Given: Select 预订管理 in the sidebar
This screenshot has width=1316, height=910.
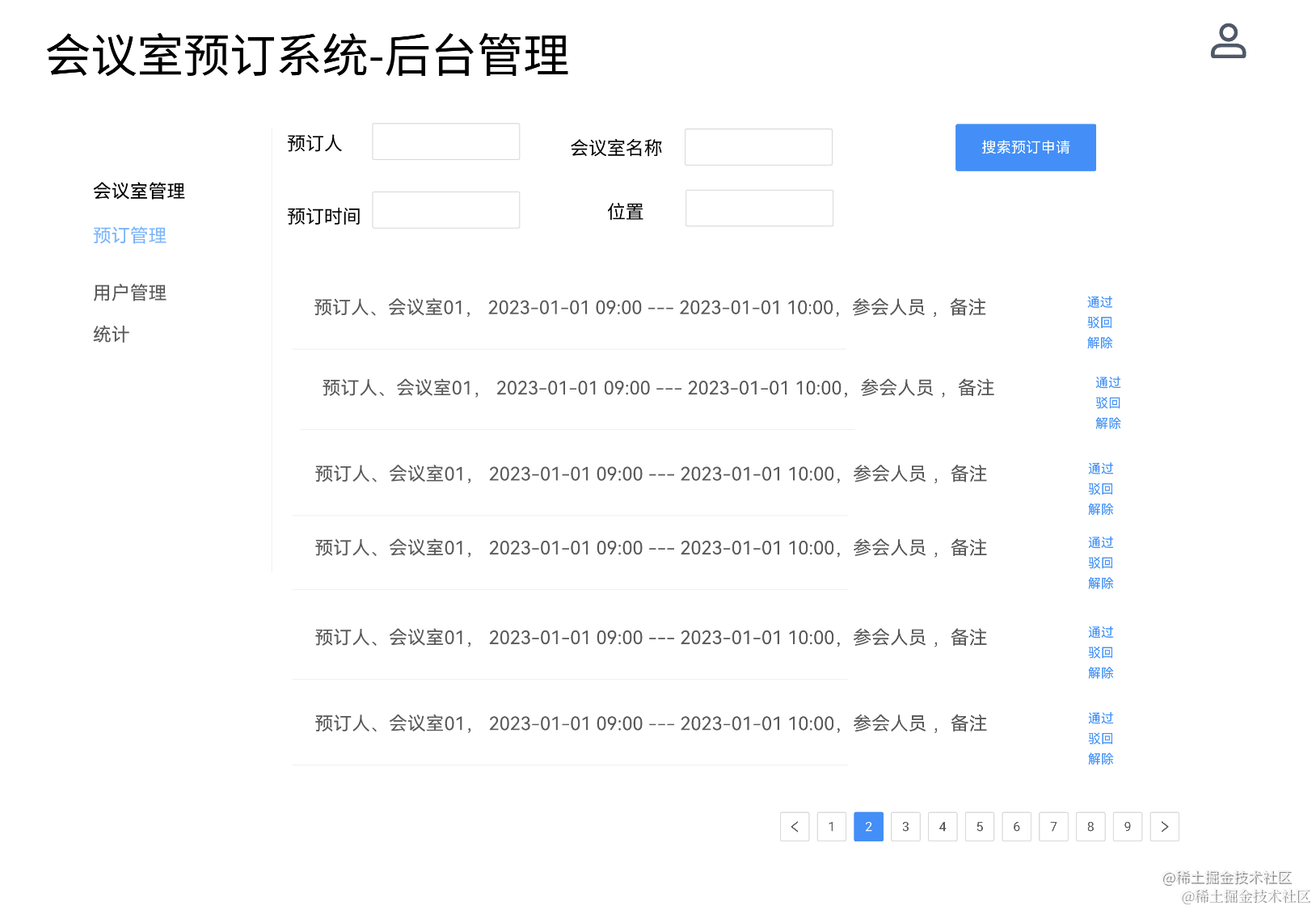Looking at the screenshot, I should click(130, 235).
